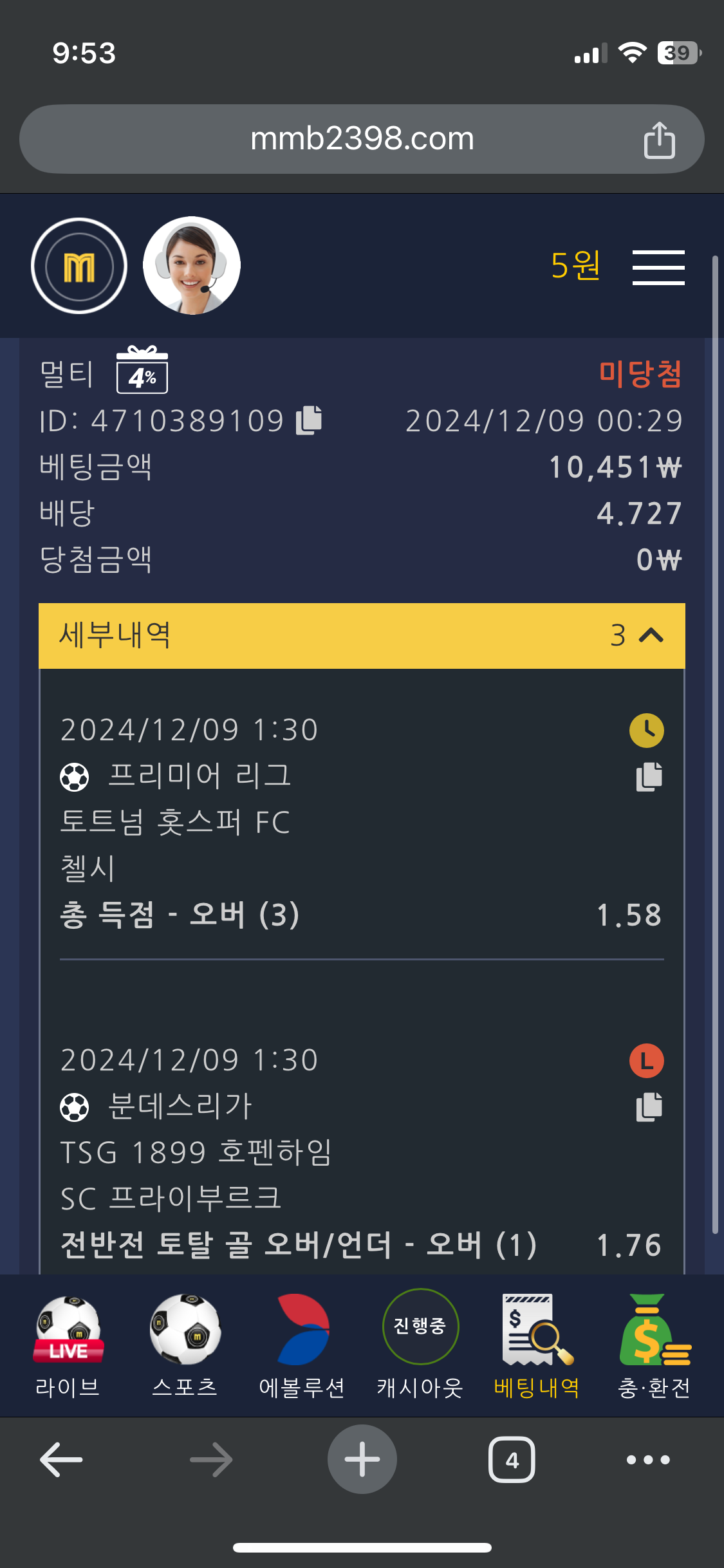Go to the 스포츠 sports tab
Screen dimensions: 724x1568
185,1345
